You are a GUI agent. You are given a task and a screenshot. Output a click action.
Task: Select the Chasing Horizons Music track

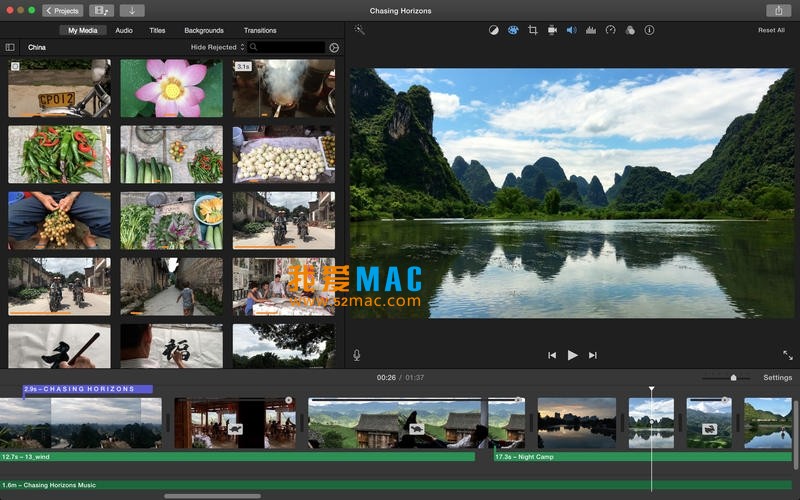[x=396, y=485]
